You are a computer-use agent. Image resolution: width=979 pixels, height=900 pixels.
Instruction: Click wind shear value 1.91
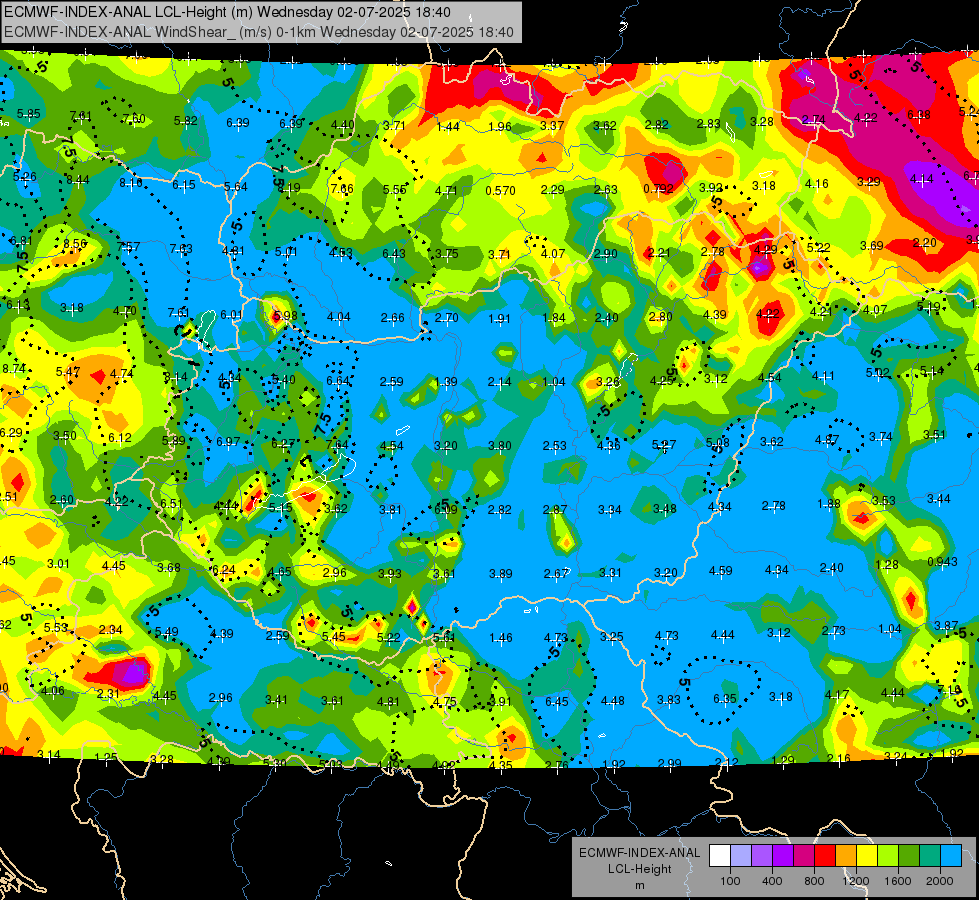(499, 319)
